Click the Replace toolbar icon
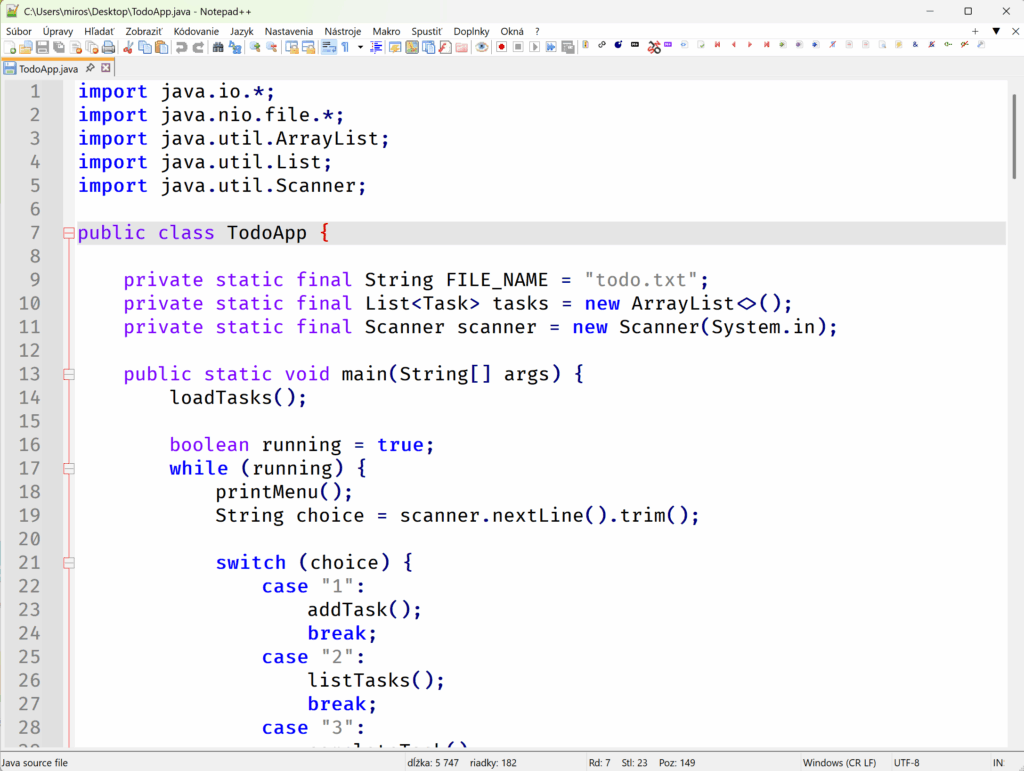The image size is (1024, 771). point(235,47)
